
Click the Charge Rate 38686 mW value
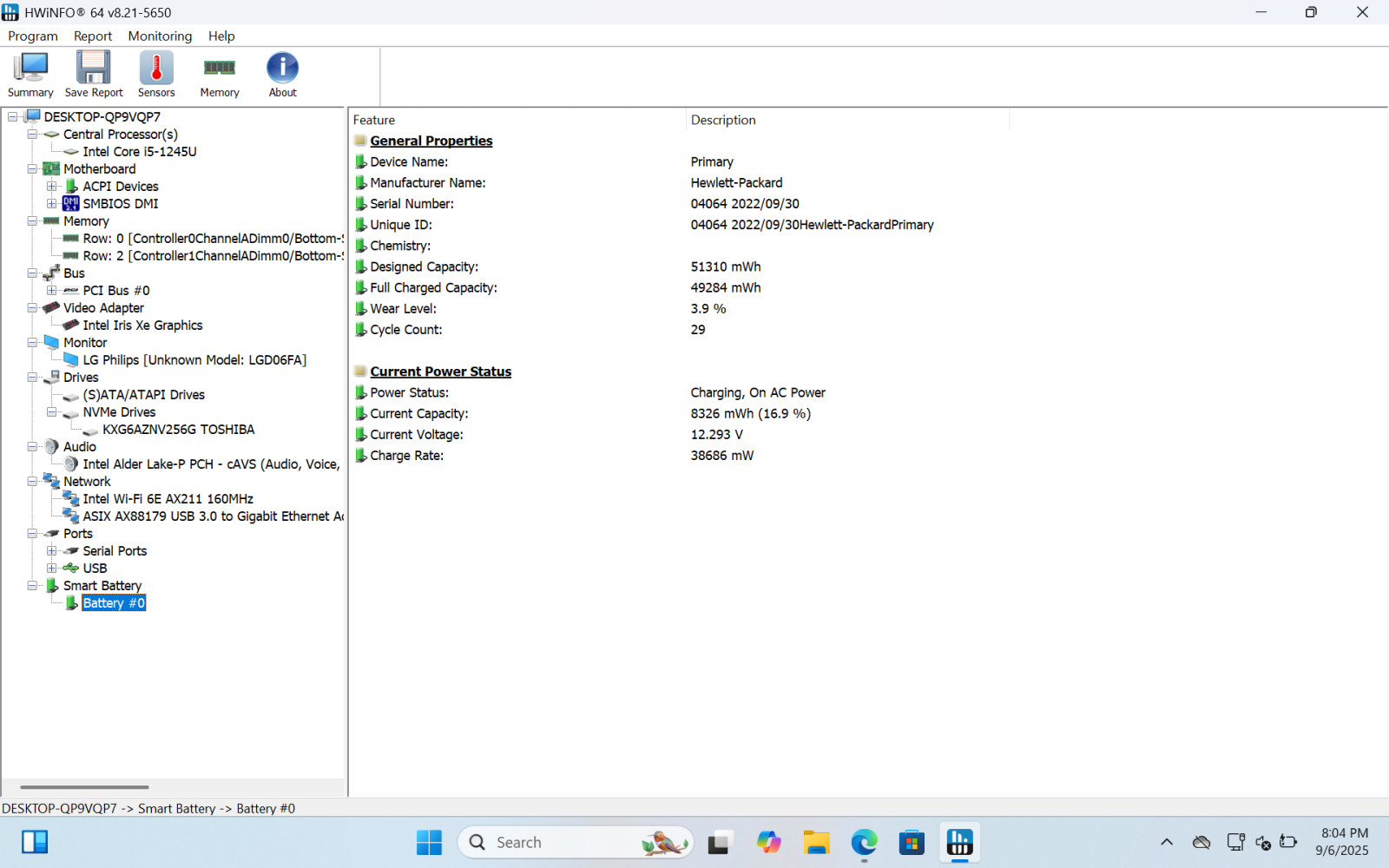click(x=722, y=456)
